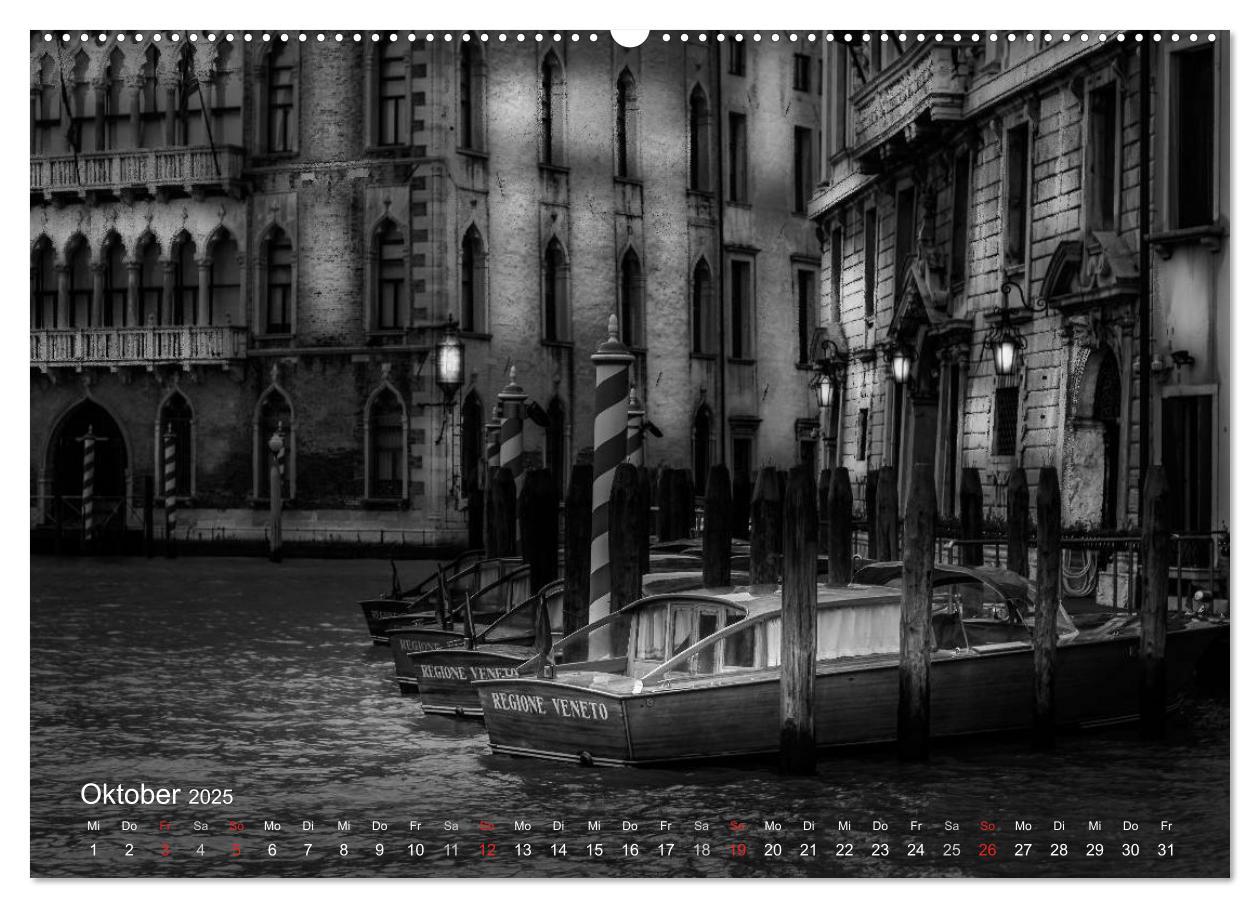The width and height of the screenshot is (1260, 908).
Task: Choose calendar date 15
Action: (x=594, y=850)
